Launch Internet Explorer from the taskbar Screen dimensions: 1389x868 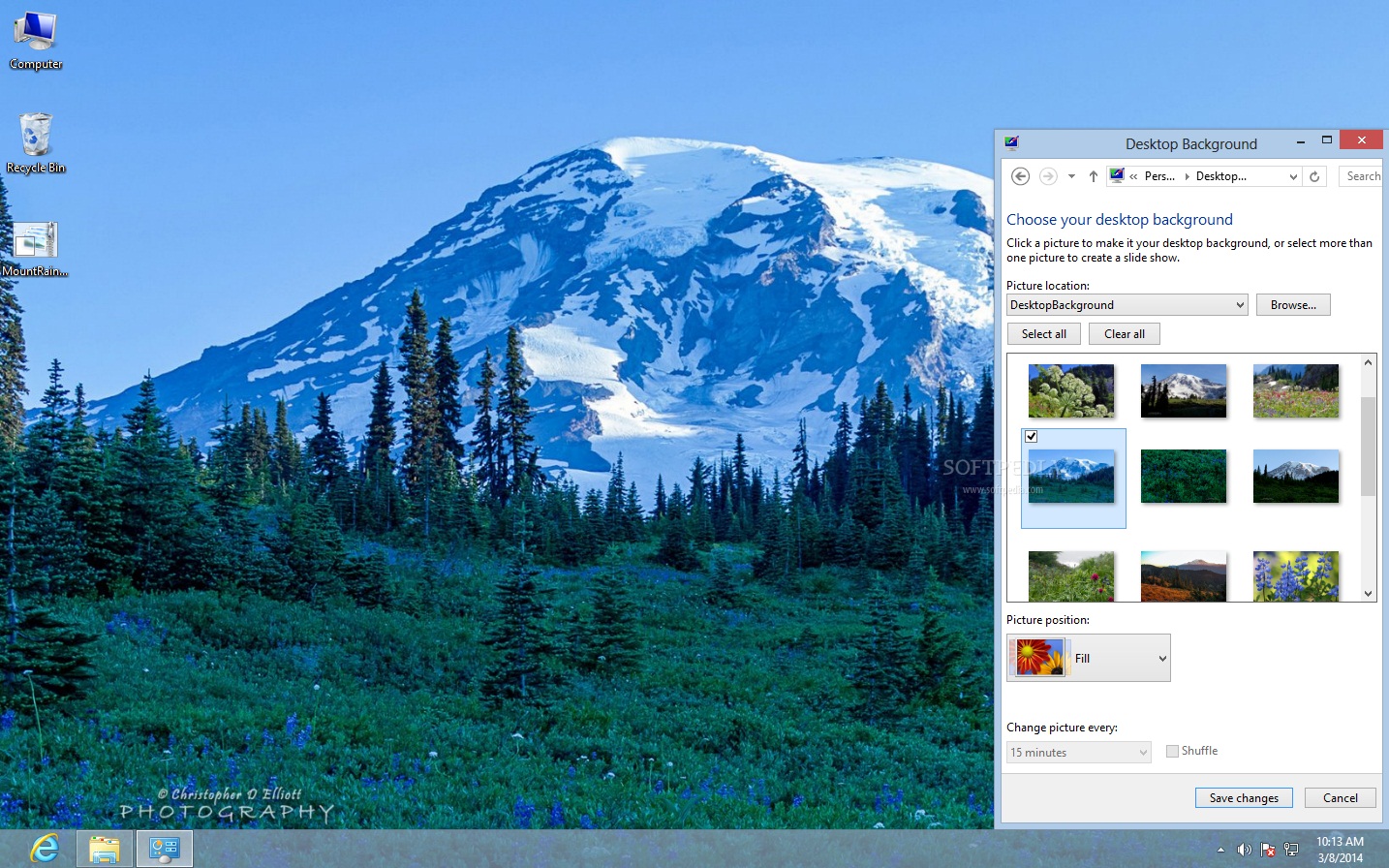point(44,849)
